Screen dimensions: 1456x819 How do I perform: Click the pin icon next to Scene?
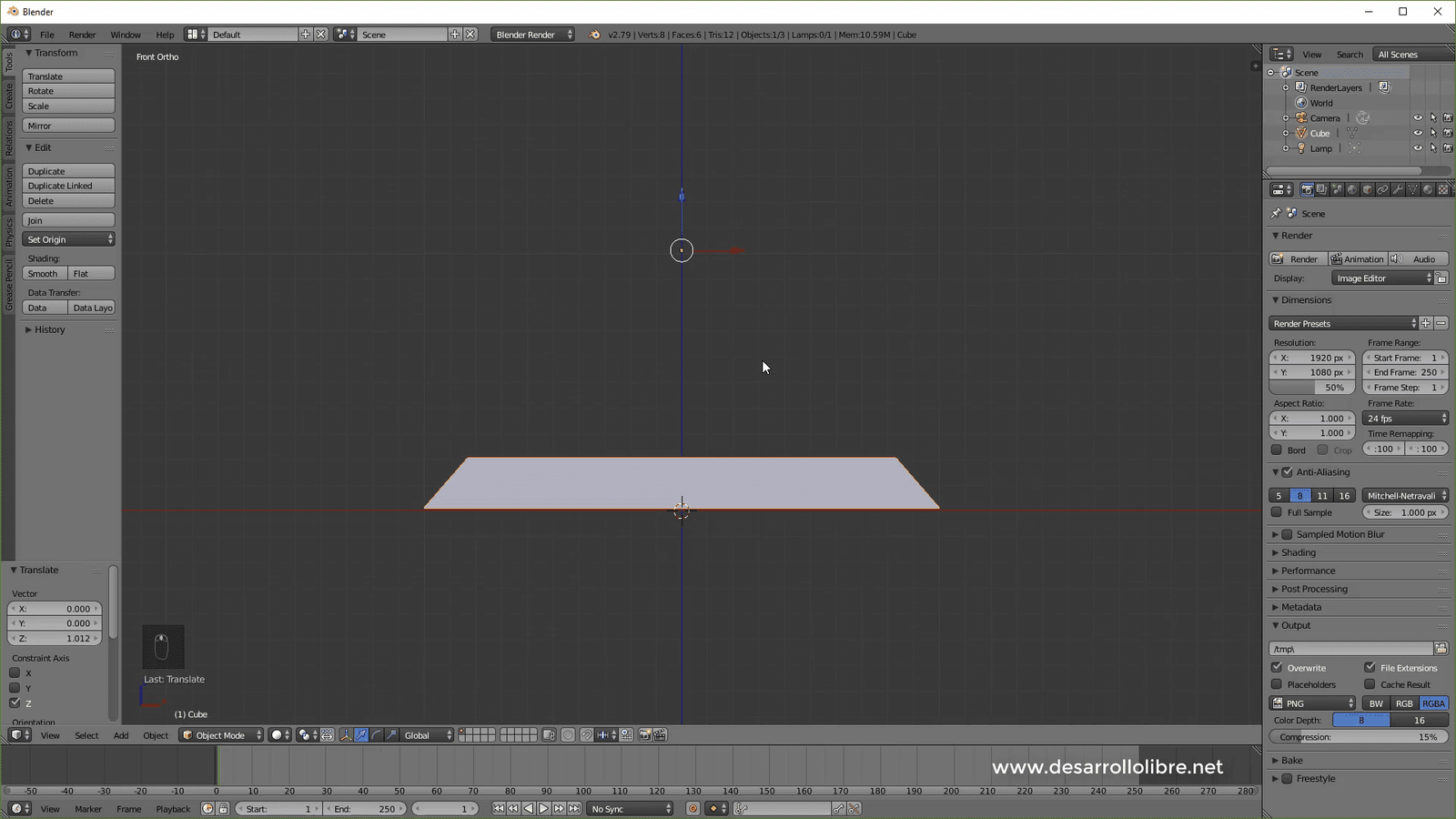(1276, 213)
